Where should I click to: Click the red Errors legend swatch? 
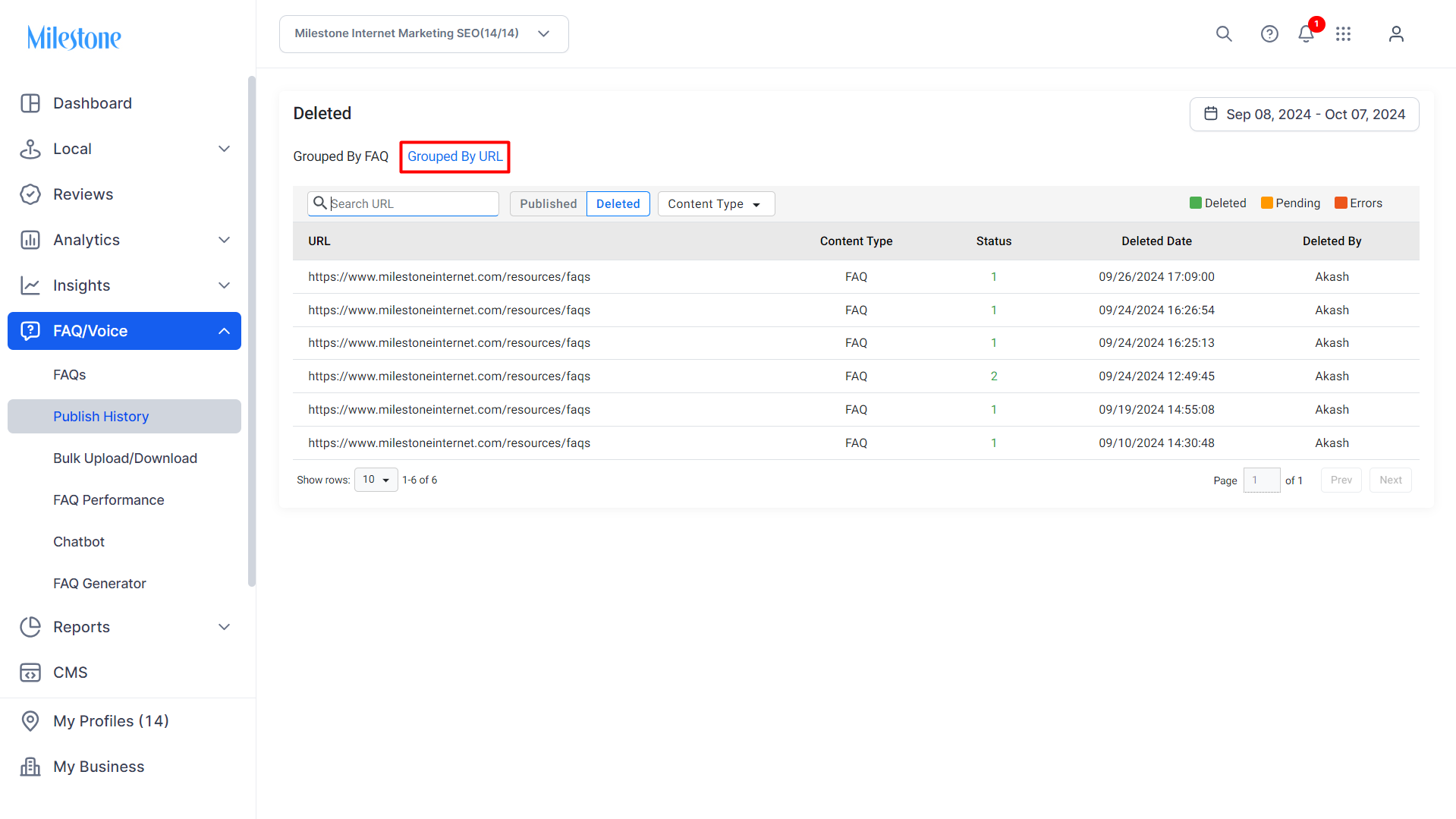pos(1341,203)
